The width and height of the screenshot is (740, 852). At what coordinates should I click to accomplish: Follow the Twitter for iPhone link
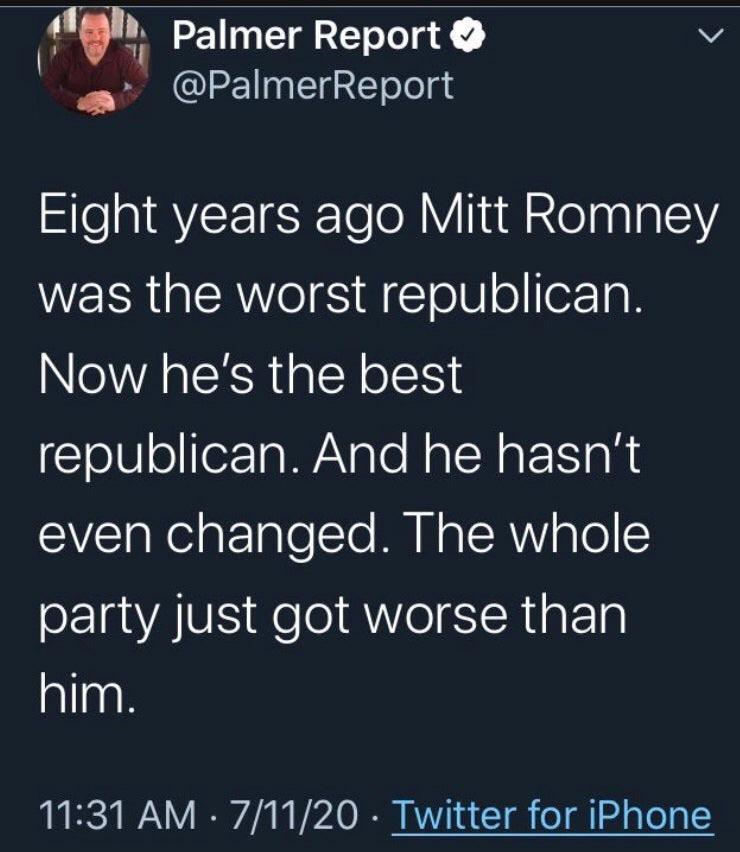coord(551,815)
